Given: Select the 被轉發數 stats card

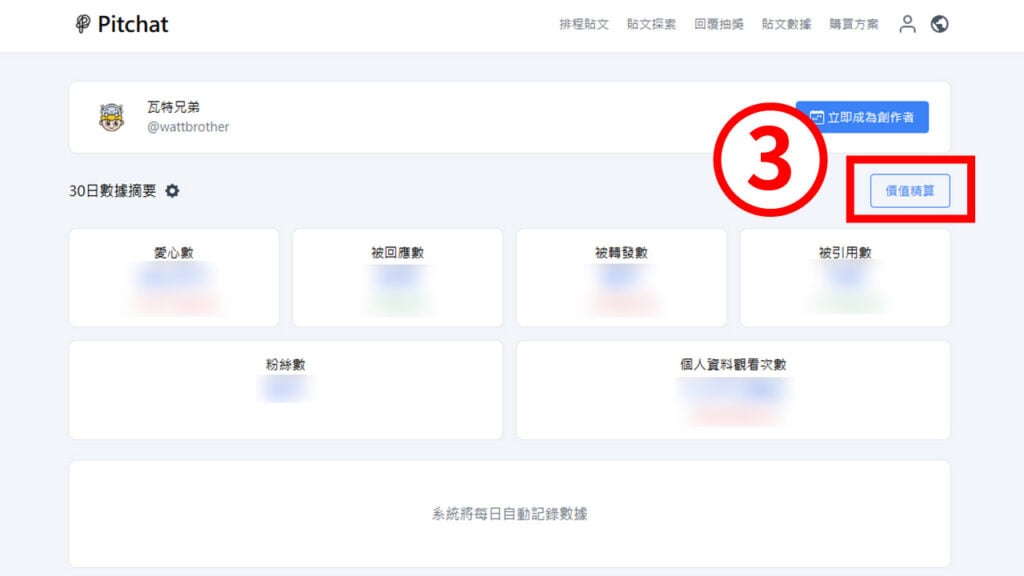Looking at the screenshot, I should point(621,278).
